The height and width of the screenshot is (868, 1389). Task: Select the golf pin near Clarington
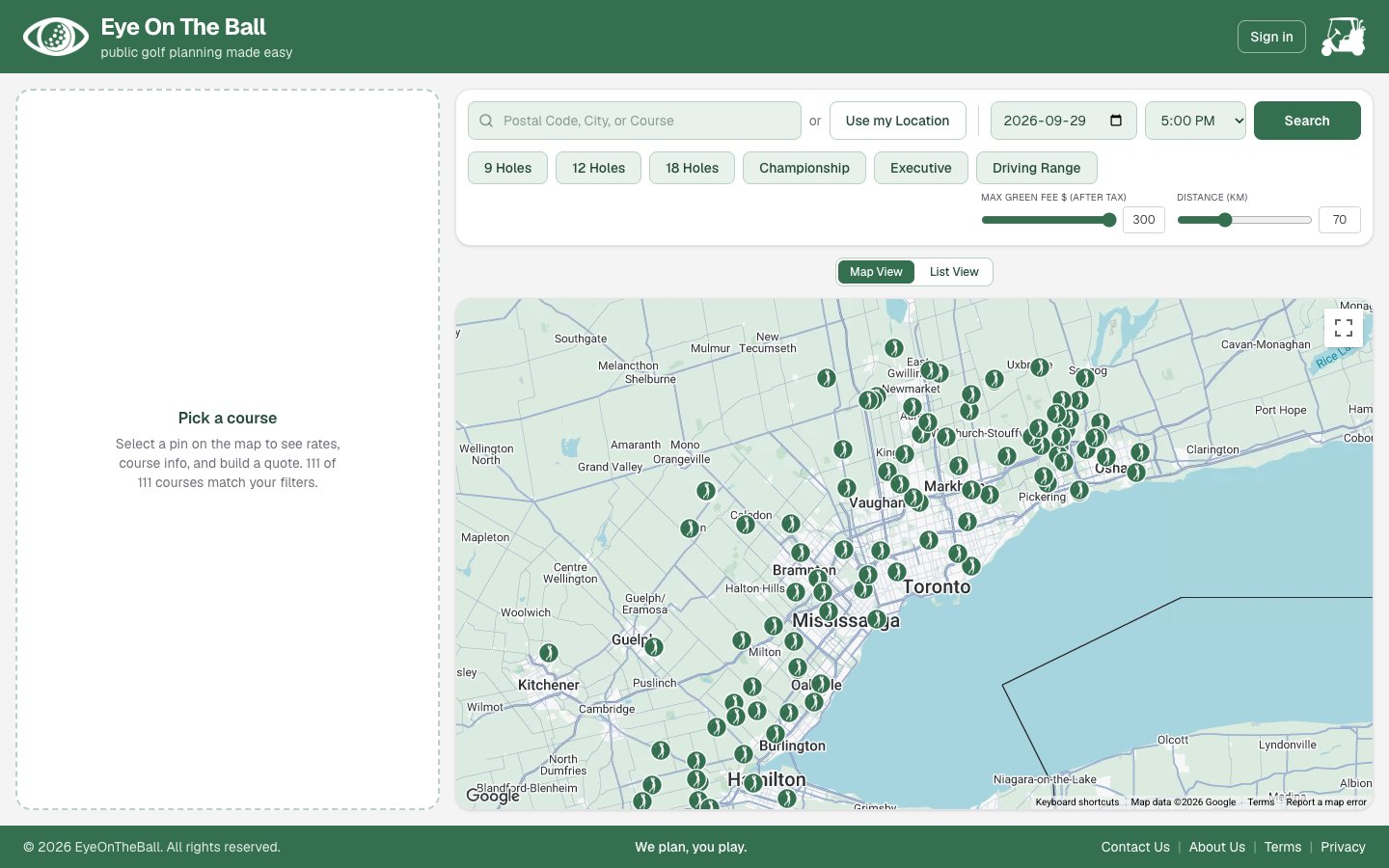pyautogui.click(x=1140, y=451)
